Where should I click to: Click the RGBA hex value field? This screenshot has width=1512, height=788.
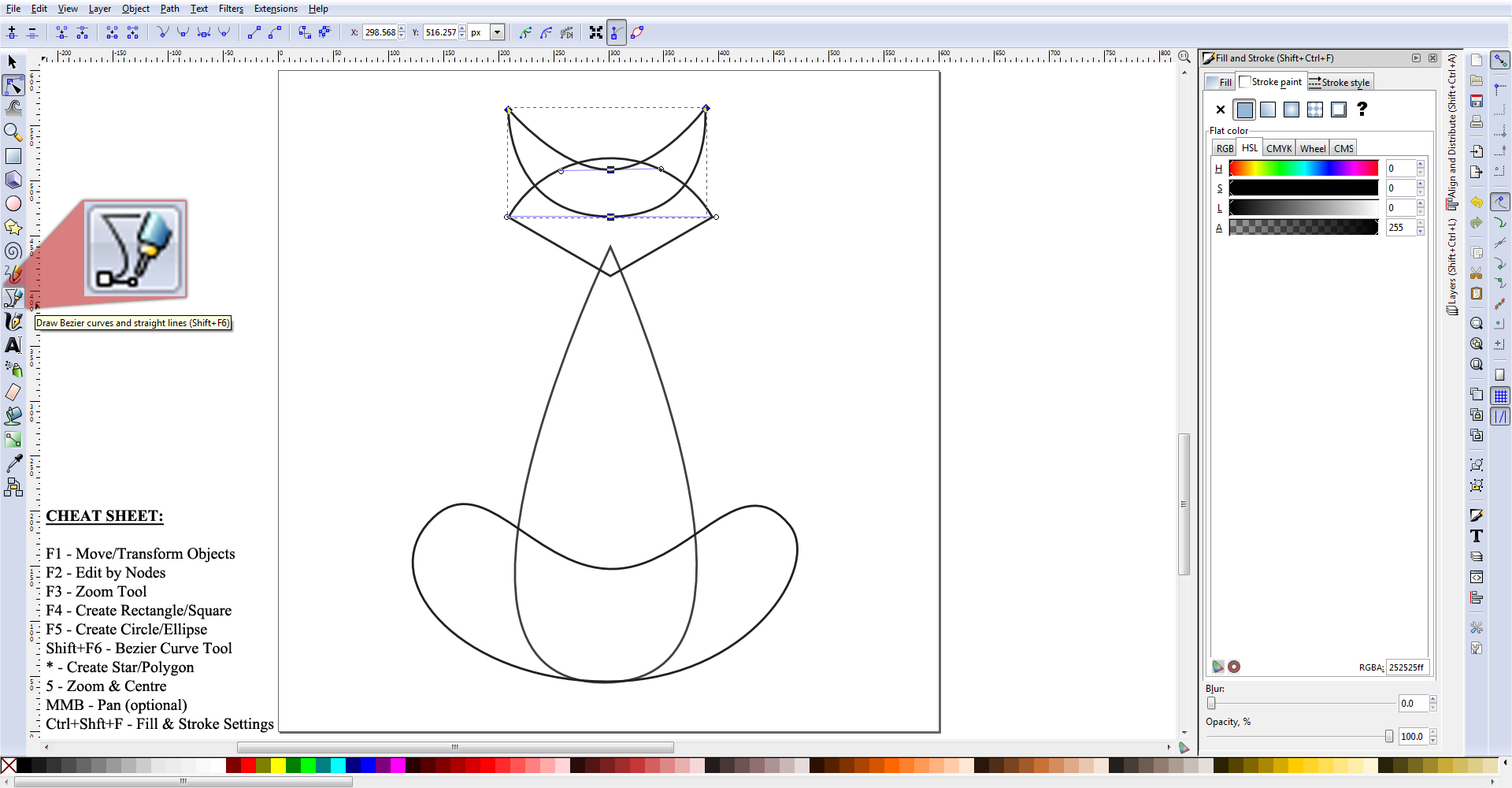pos(1406,667)
